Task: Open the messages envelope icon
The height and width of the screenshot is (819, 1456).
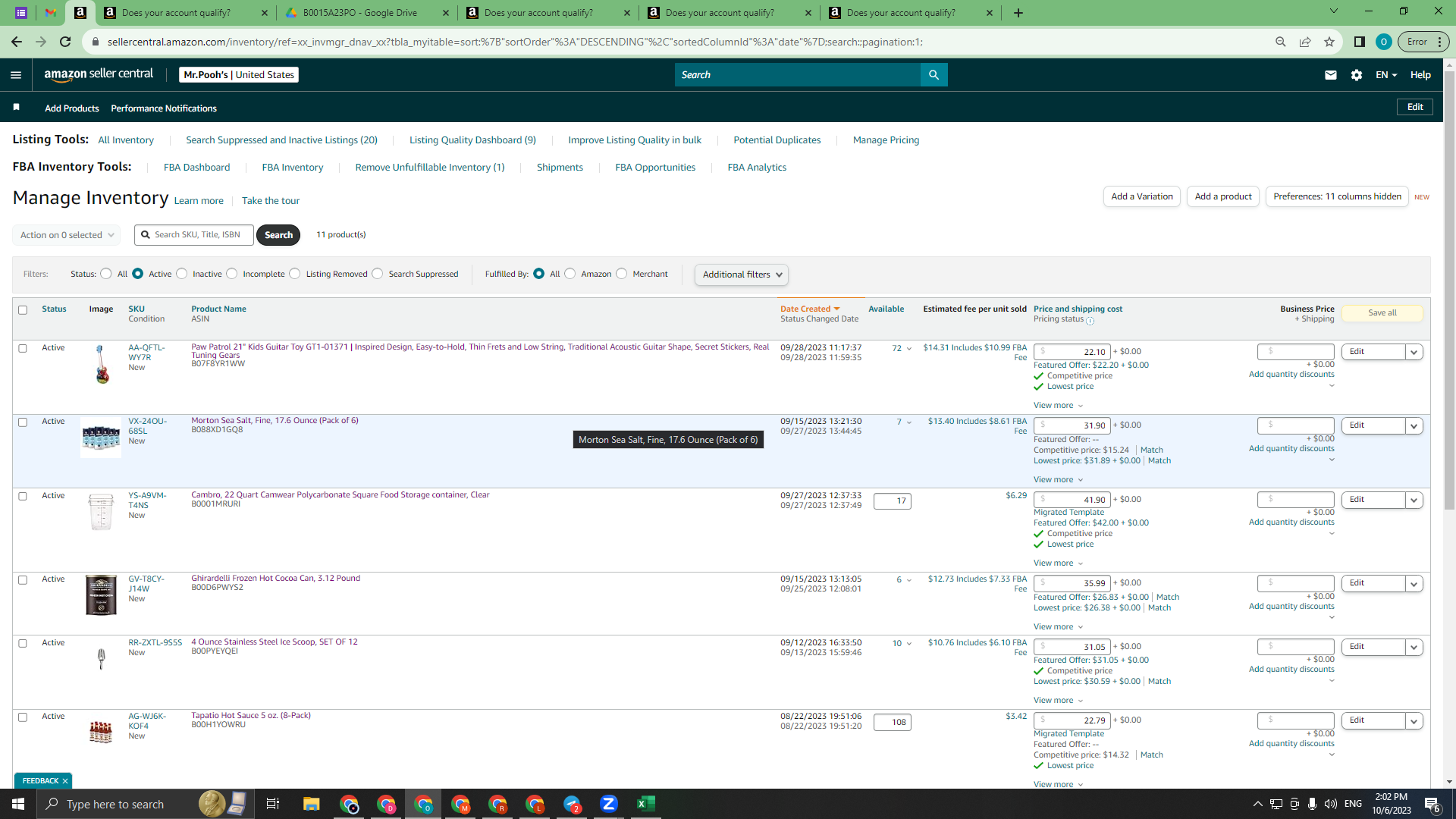Action: point(1330,74)
